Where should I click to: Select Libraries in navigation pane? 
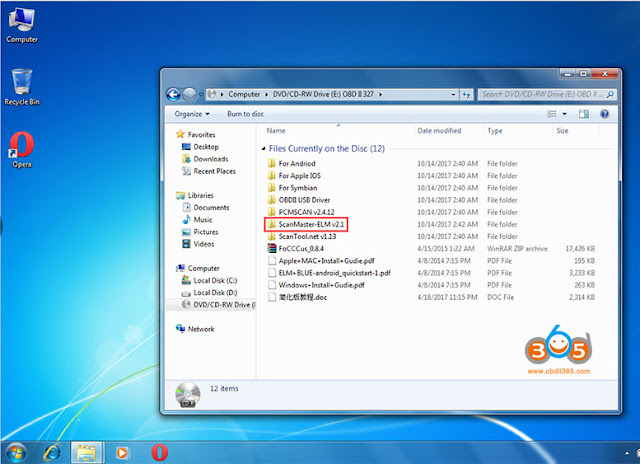(x=200, y=195)
